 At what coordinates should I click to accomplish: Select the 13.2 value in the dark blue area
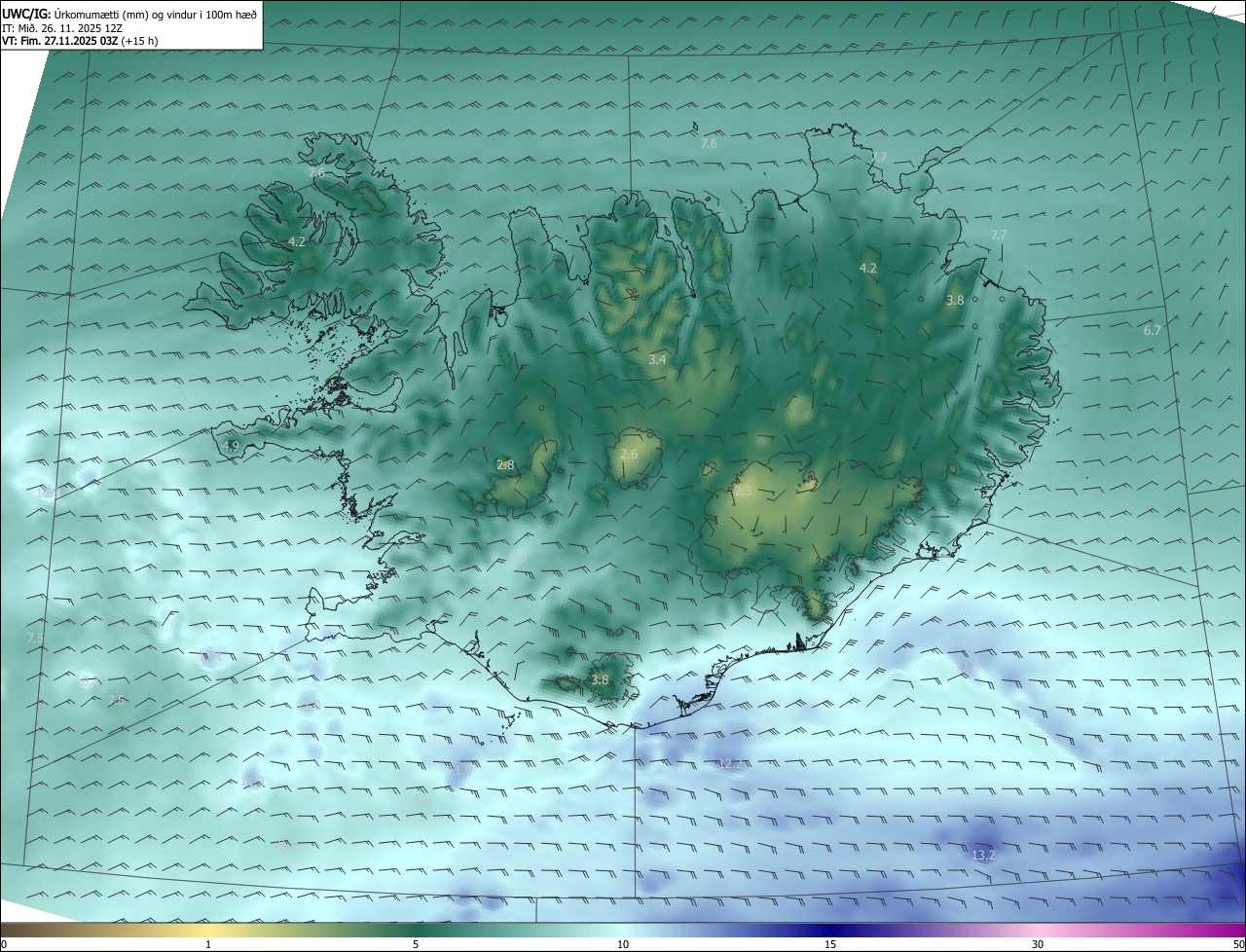984,856
